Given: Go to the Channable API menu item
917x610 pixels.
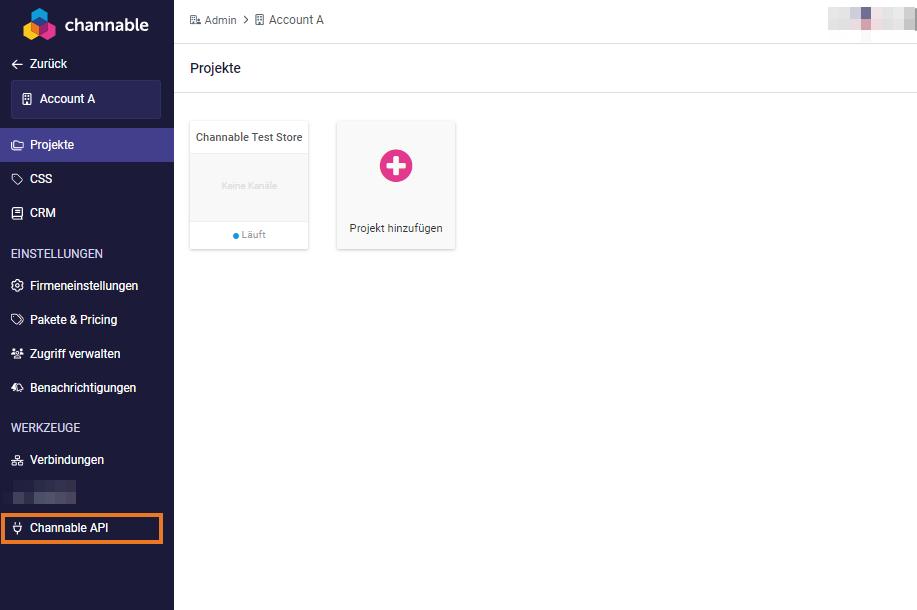Looking at the screenshot, I should 69,528.
